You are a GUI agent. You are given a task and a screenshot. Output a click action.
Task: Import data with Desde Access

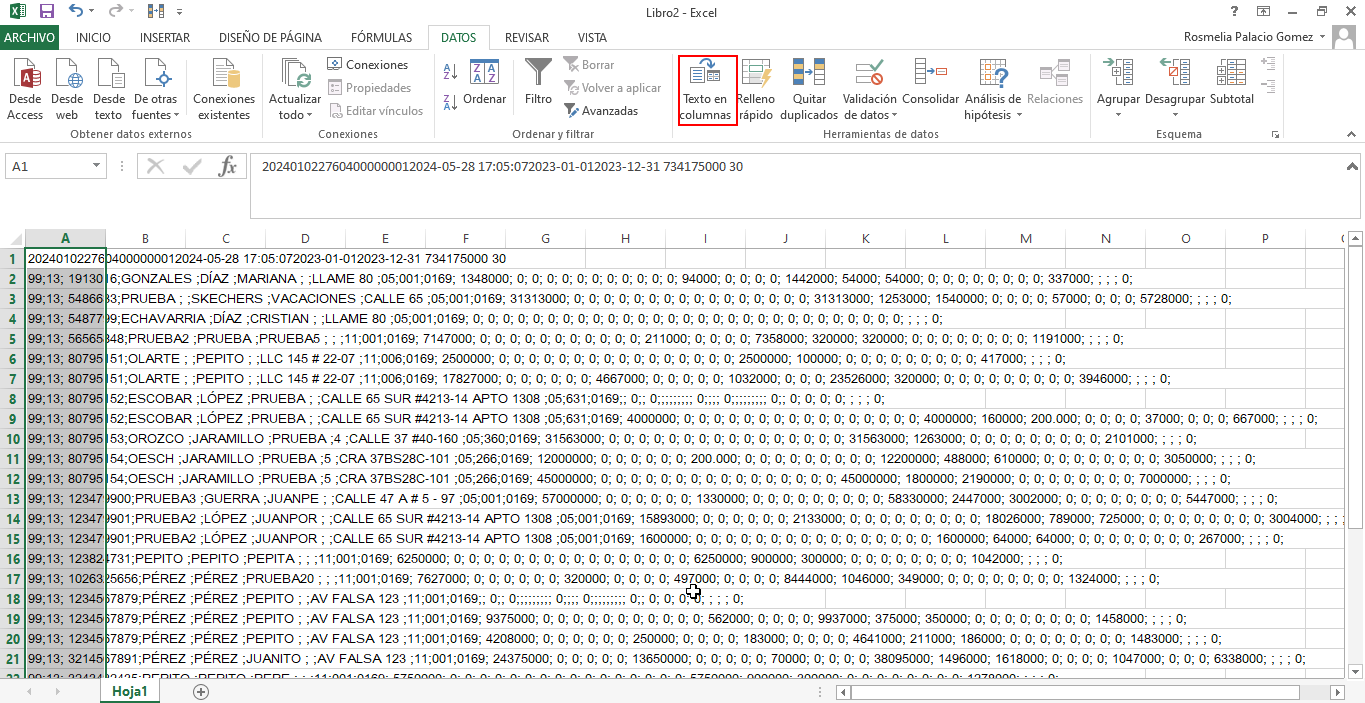point(25,74)
